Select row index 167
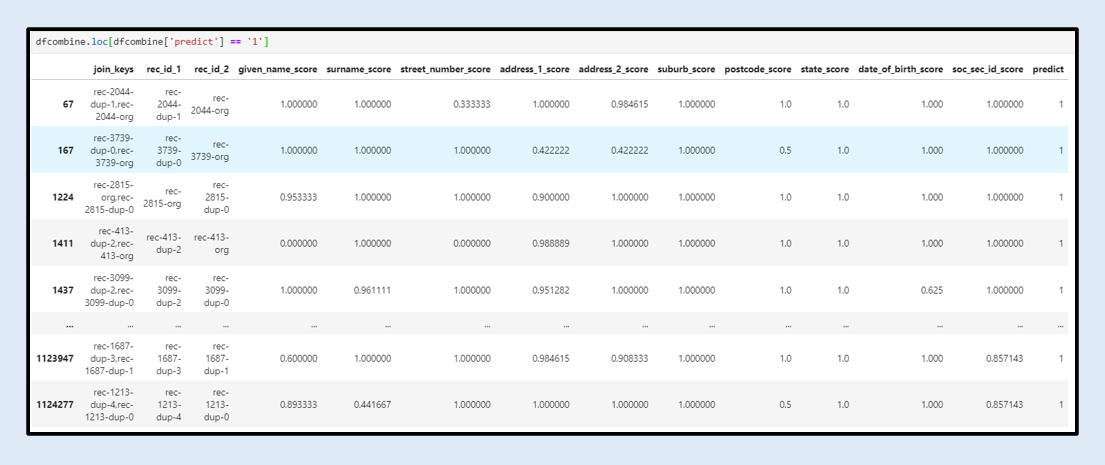Screen dimensions: 1105x465 (66, 150)
